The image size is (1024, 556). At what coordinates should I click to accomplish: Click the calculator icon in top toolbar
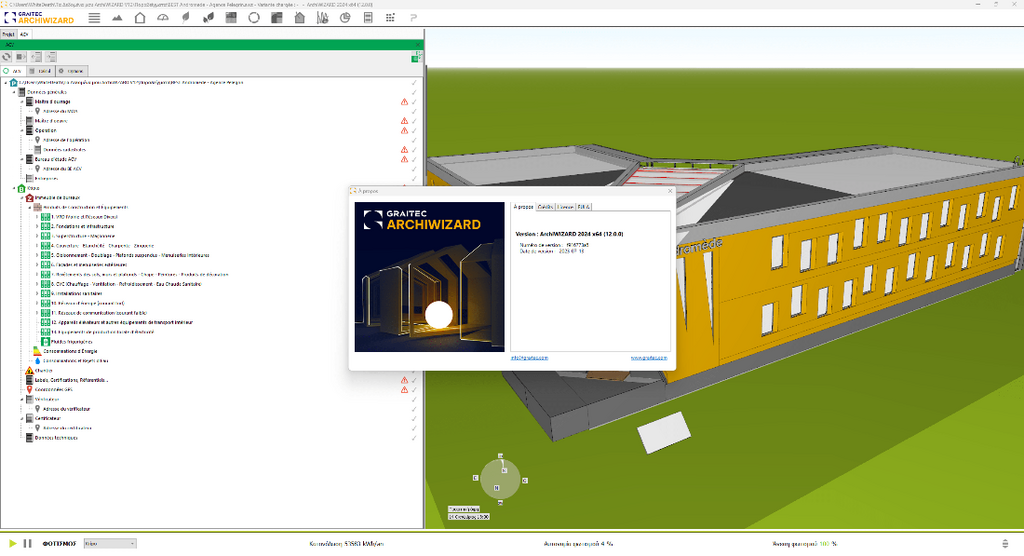pyautogui.click(x=368, y=18)
